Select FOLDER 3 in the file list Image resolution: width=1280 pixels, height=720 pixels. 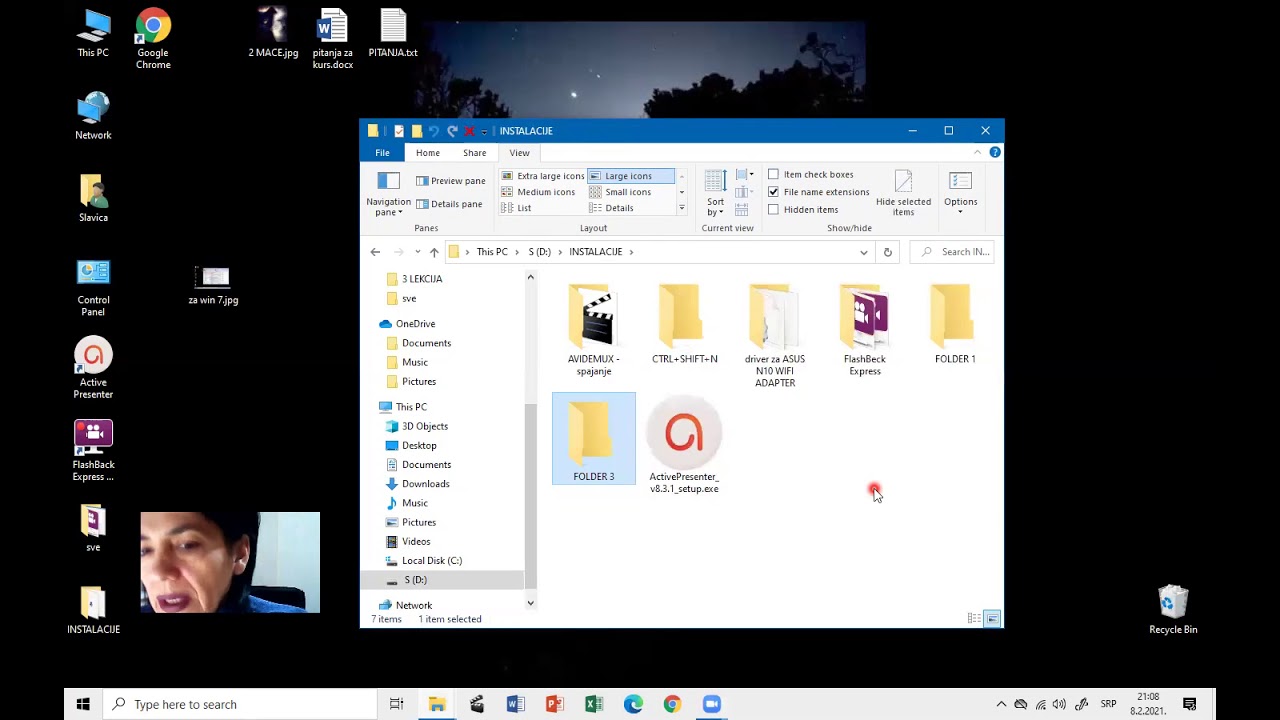click(x=594, y=438)
